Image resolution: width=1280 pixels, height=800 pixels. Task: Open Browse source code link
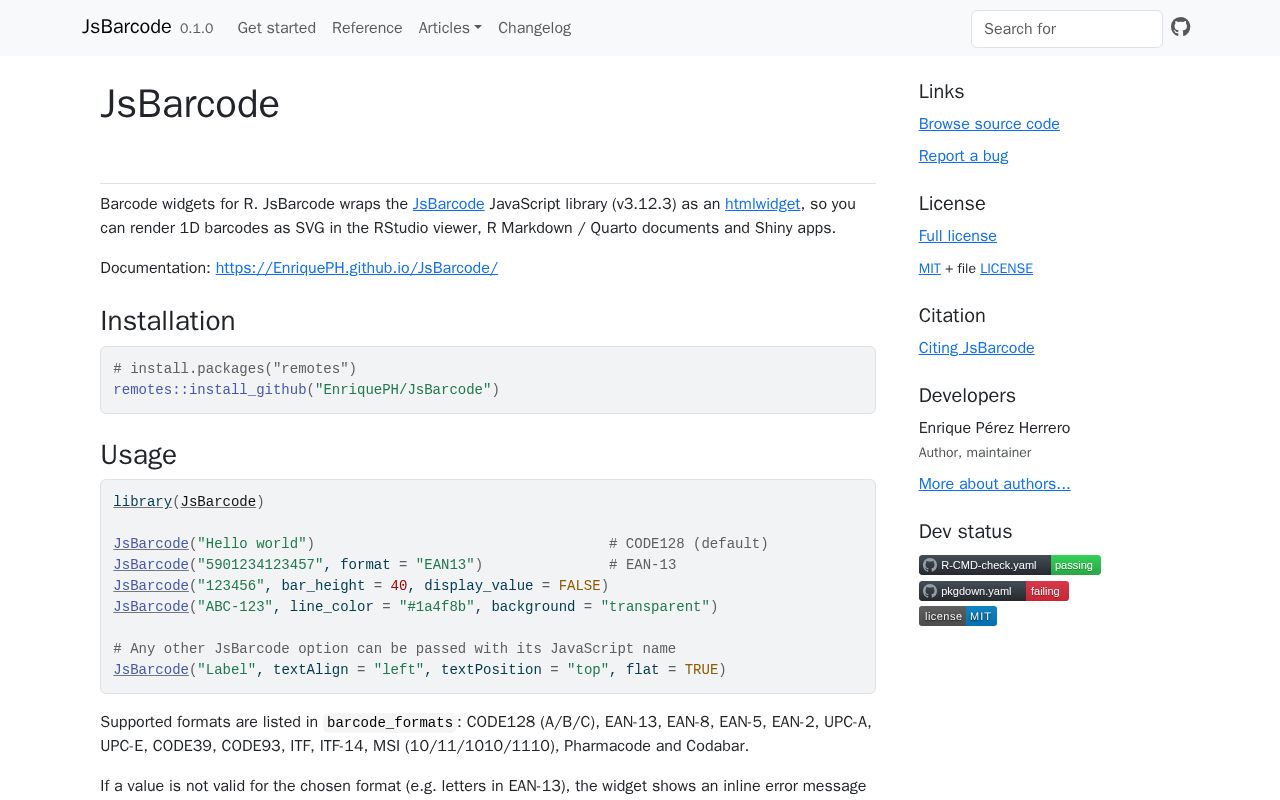pyautogui.click(x=989, y=124)
